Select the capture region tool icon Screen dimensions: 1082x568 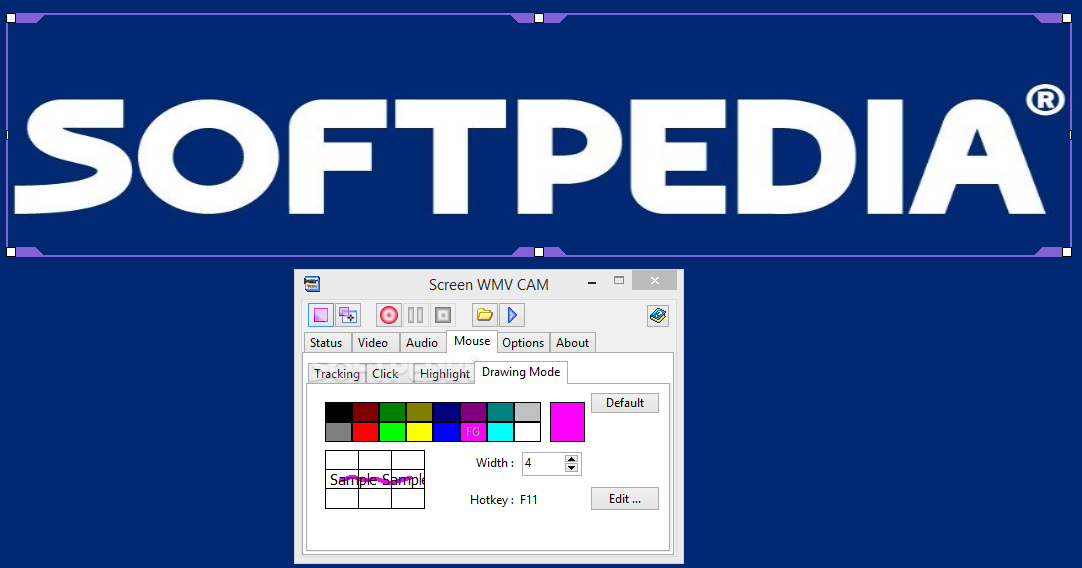pos(321,315)
